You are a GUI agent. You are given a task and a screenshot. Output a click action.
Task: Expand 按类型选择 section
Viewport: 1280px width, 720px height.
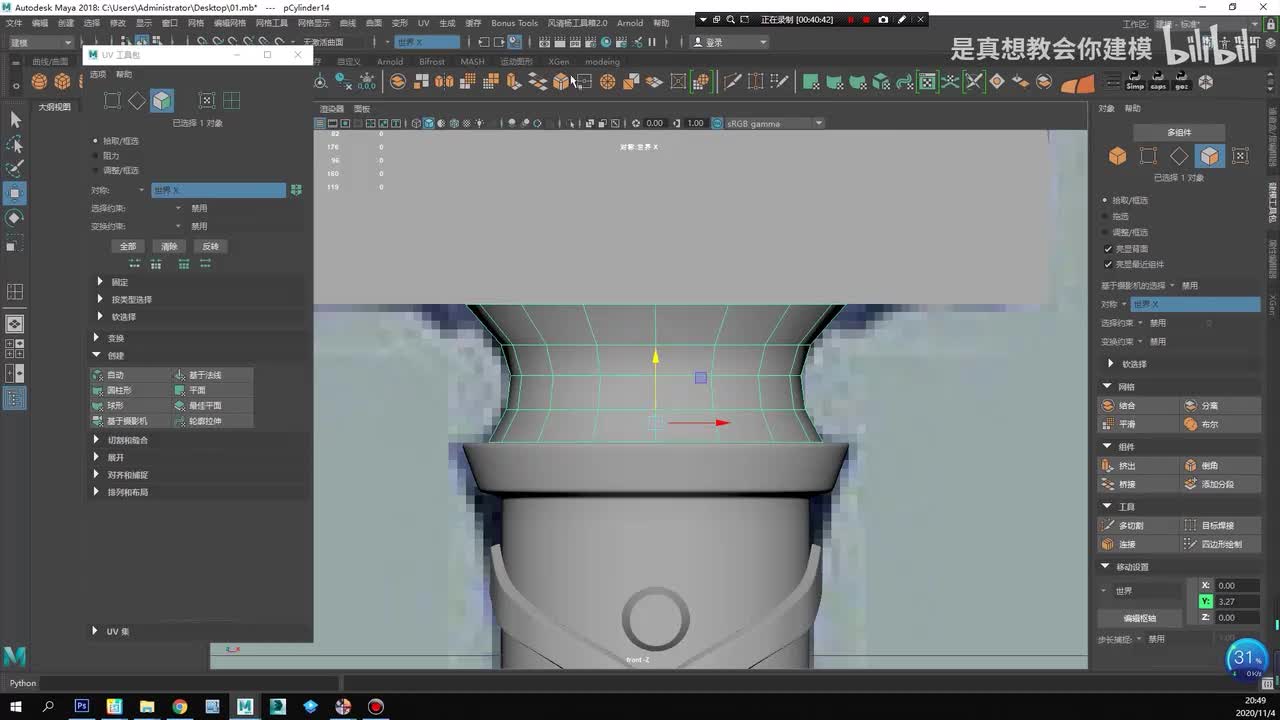(100, 299)
